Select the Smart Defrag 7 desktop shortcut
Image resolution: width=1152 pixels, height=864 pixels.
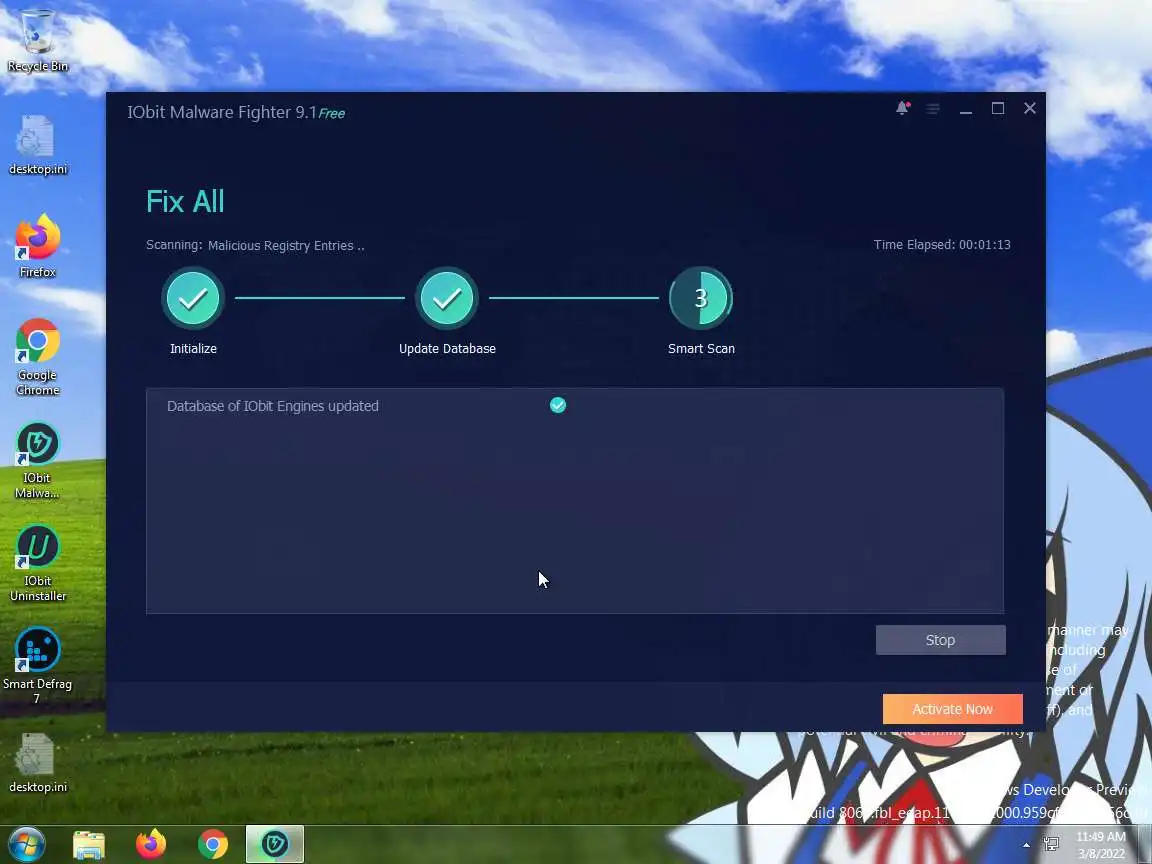tap(37, 666)
